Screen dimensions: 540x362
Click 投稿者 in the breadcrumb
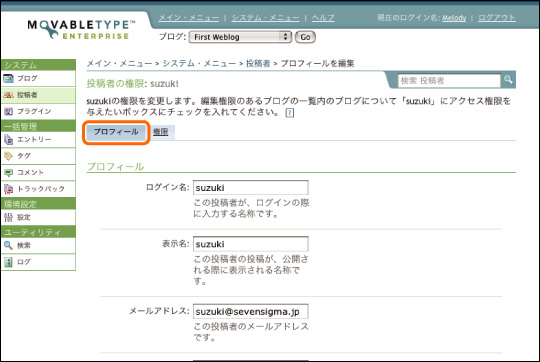pyautogui.click(x=258, y=63)
